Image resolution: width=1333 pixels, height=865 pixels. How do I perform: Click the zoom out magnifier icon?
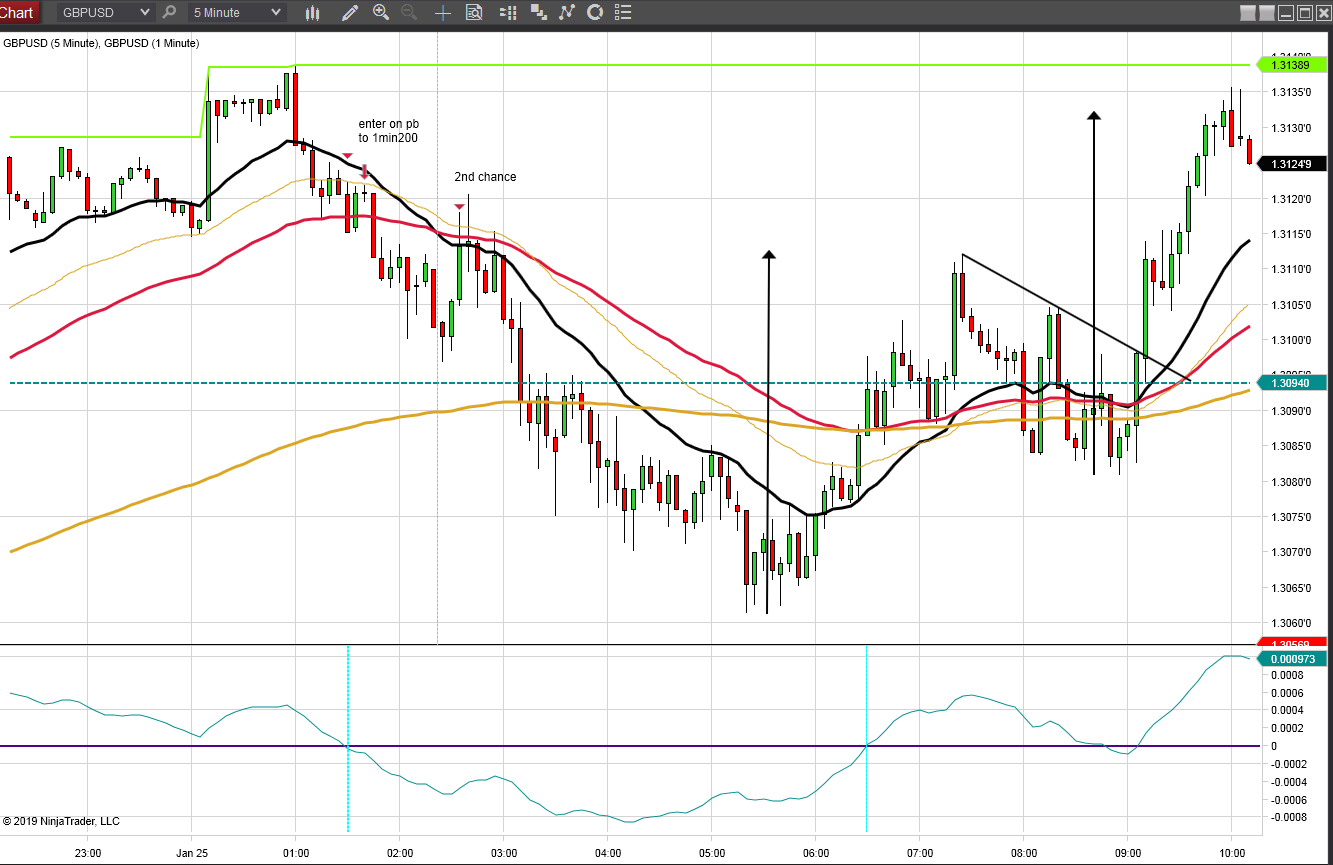coord(408,13)
